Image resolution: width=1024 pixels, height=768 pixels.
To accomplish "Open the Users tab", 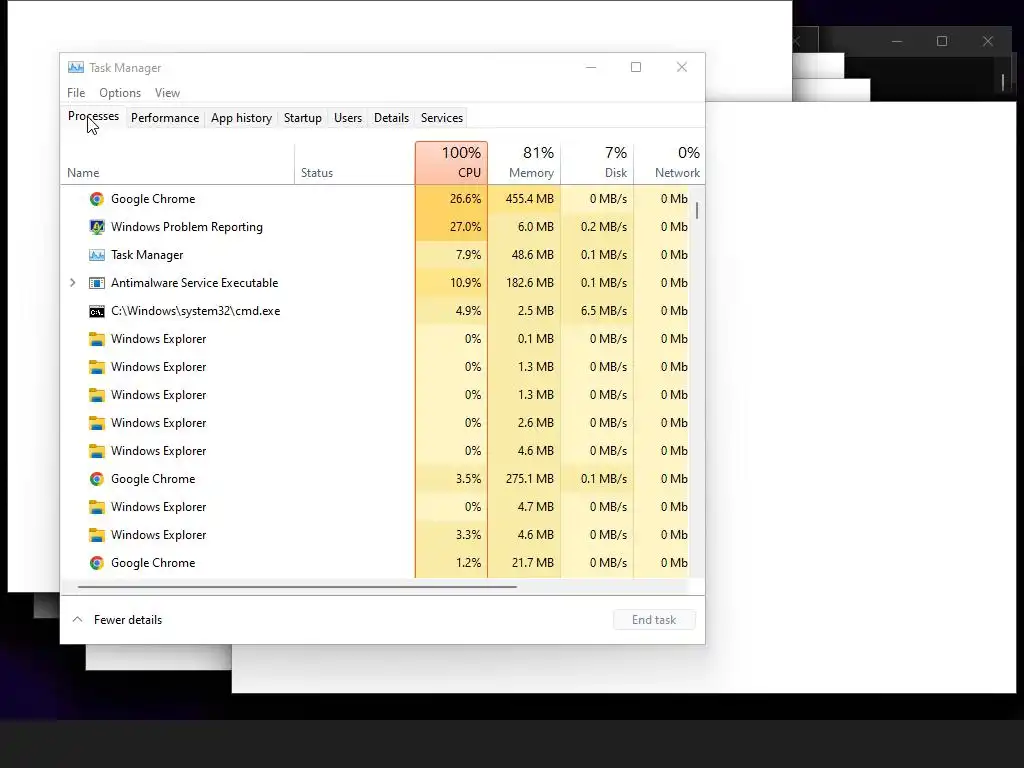I will click(347, 118).
